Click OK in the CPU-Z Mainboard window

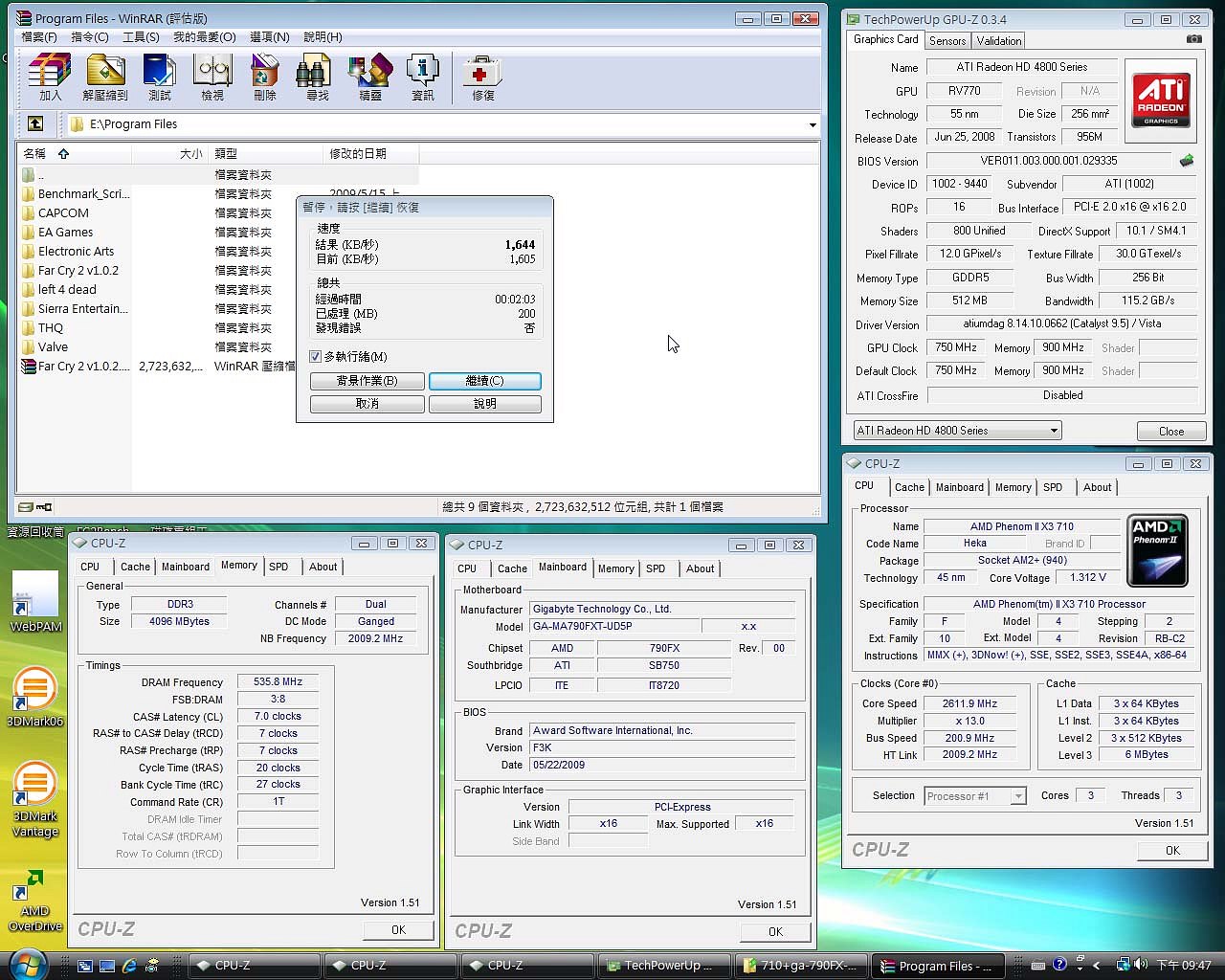[x=775, y=931]
